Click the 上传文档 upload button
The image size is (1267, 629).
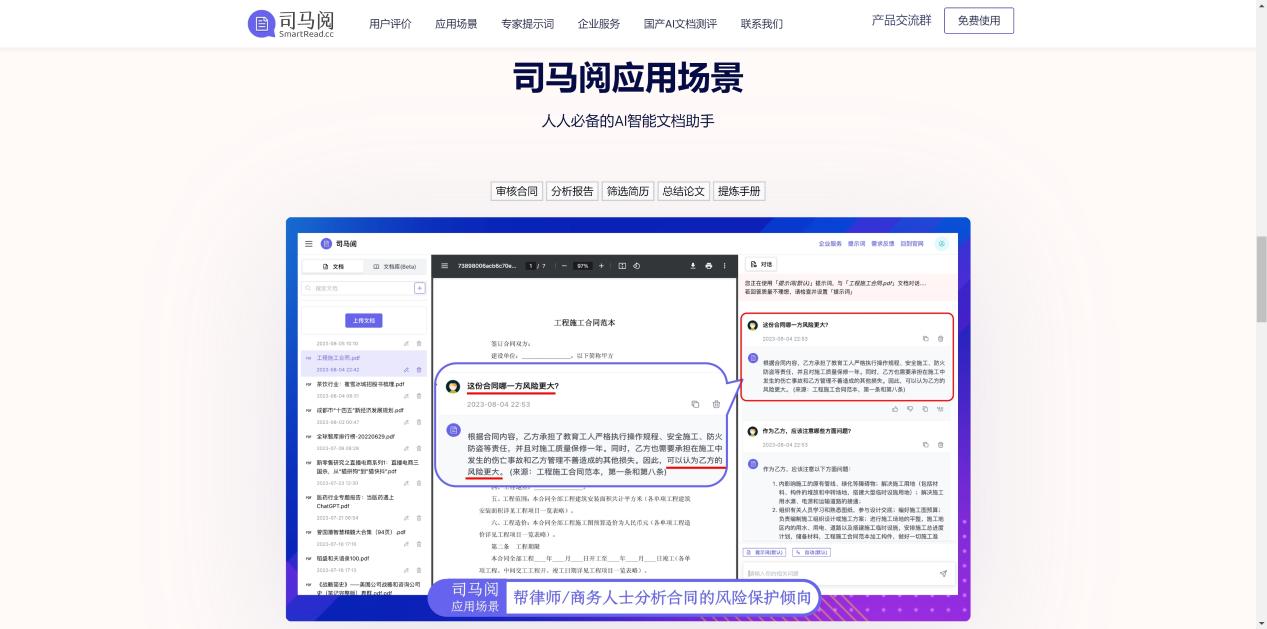coord(364,320)
